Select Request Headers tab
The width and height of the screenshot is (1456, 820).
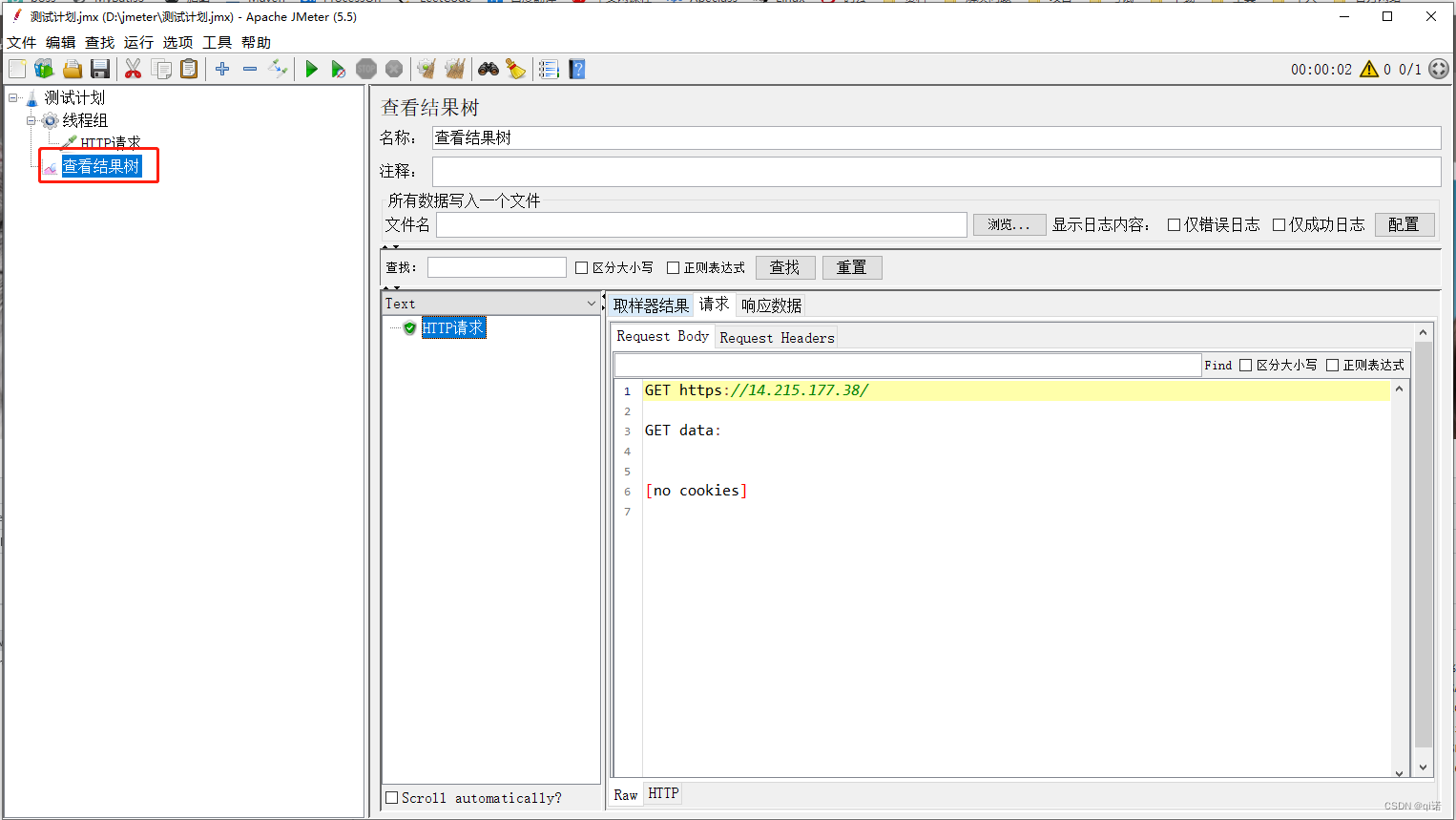point(777,338)
